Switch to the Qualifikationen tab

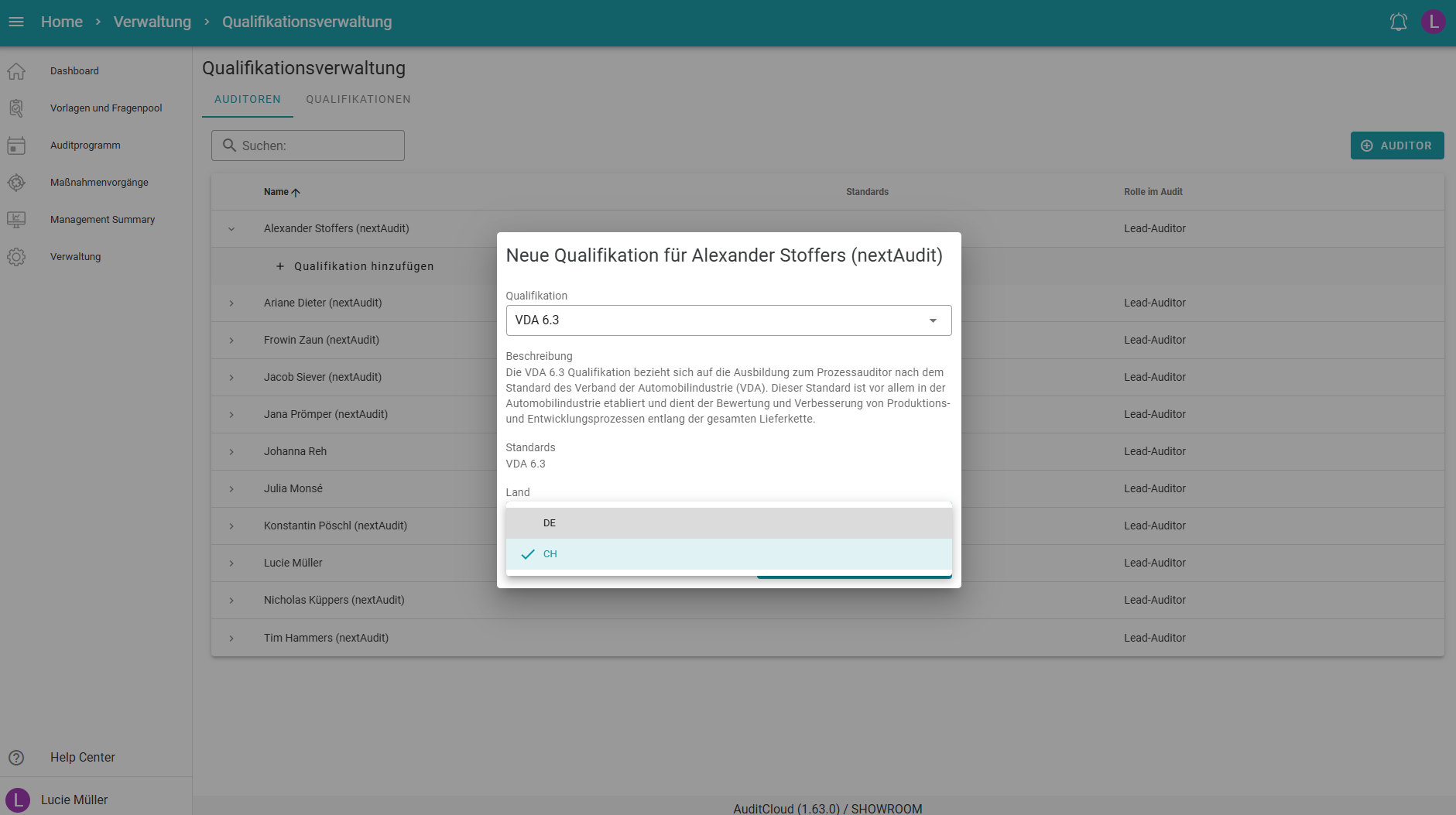click(358, 99)
